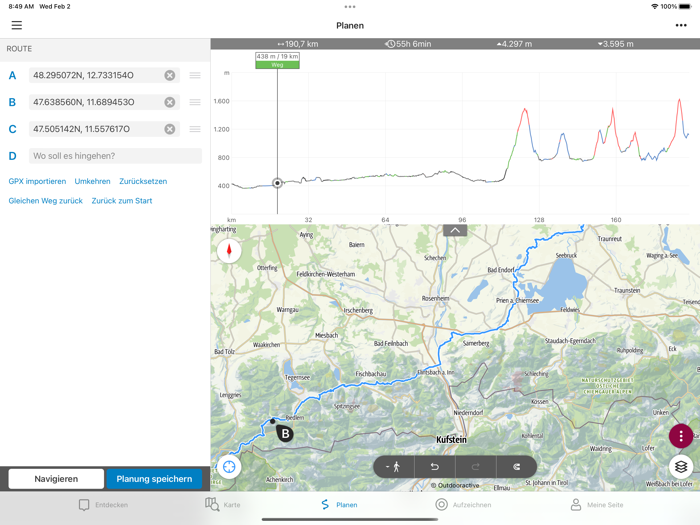700x525 pixels.
Task: Undo last route change
Action: pyautogui.click(x=434, y=467)
